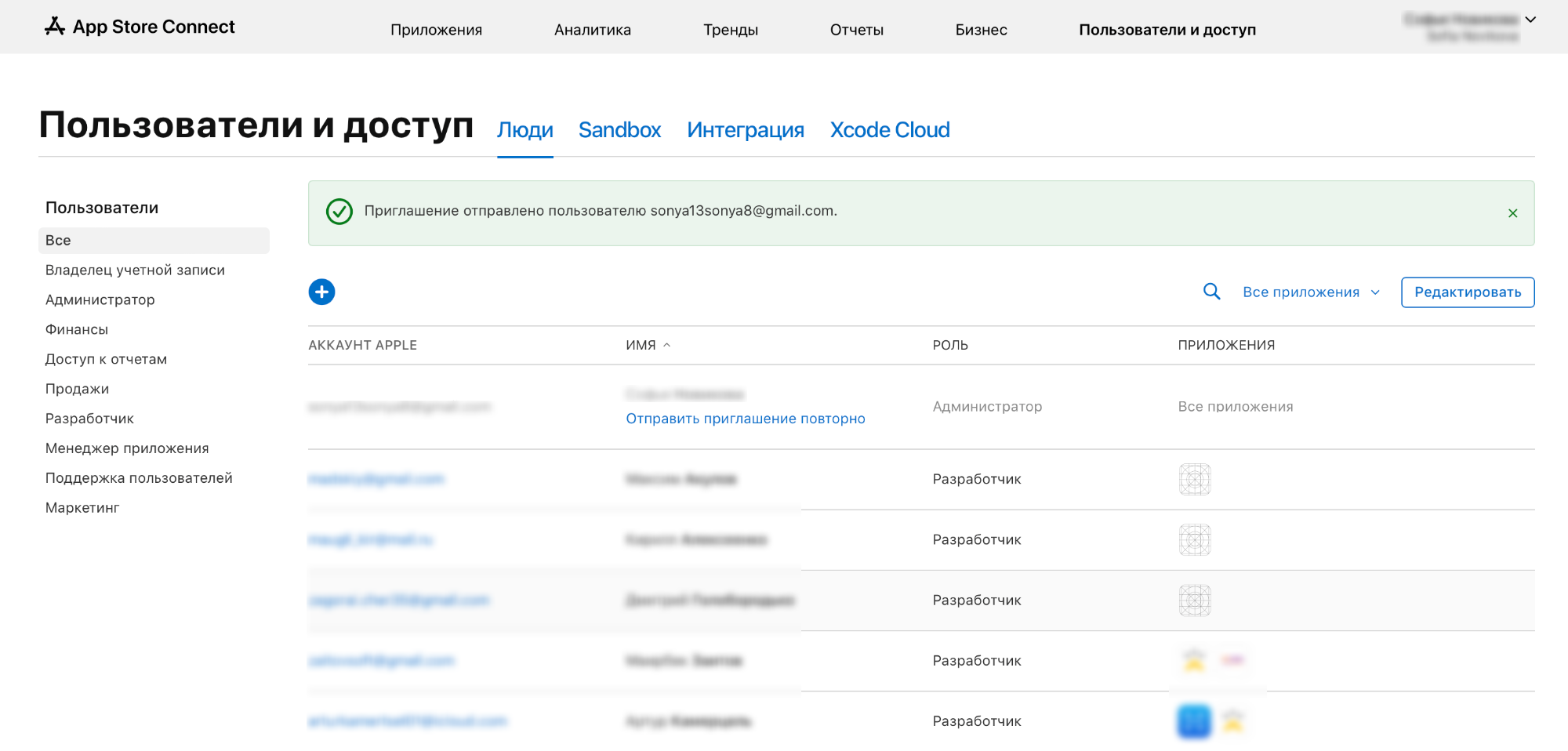
Task: Go to Тренды section
Action: coord(730,30)
